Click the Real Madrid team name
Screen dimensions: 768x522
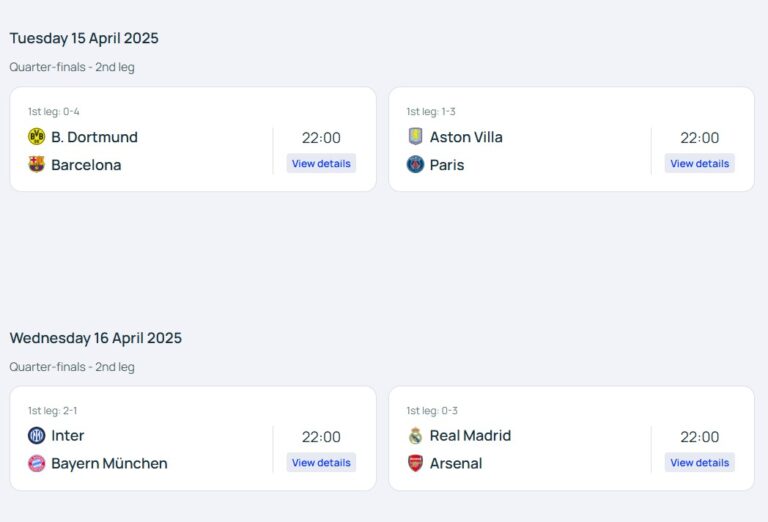tap(470, 436)
